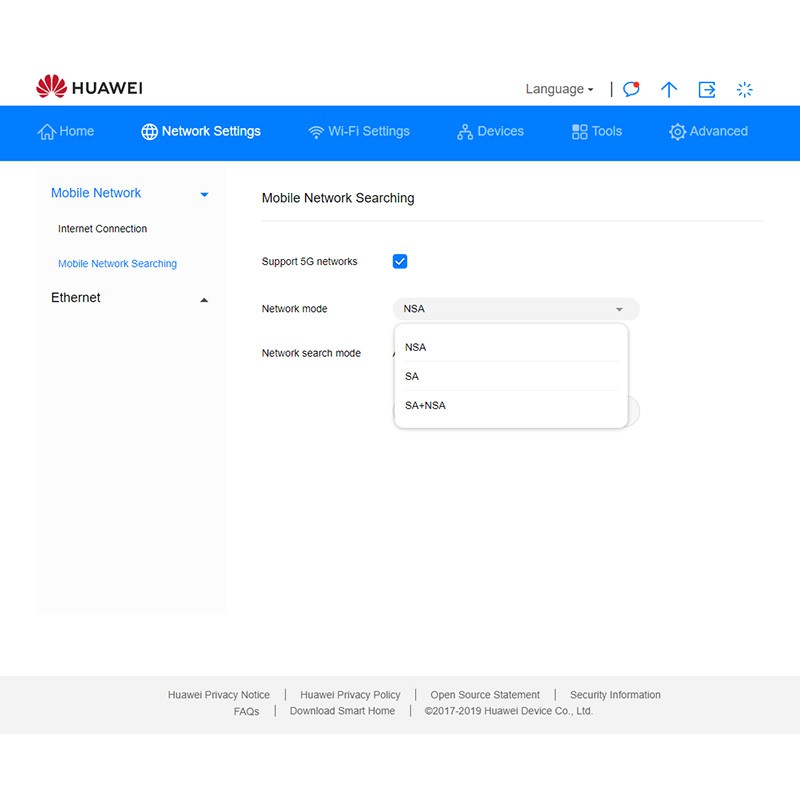The height and width of the screenshot is (800, 800).
Task: Open Huawei Privacy Policy link
Action: [x=350, y=695]
